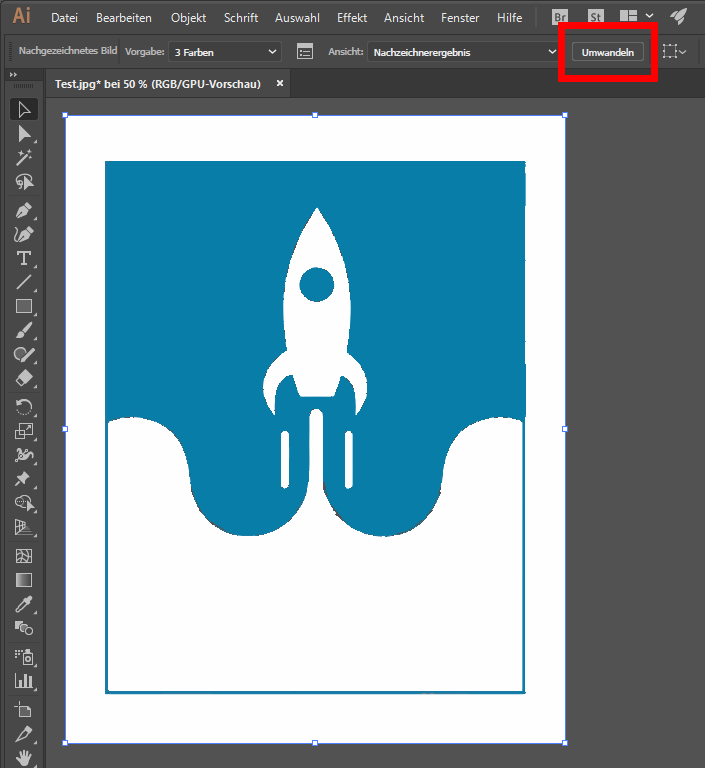Expand the Ansicht view dropdown
The width and height of the screenshot is (705, 768).
coord(464,51)
